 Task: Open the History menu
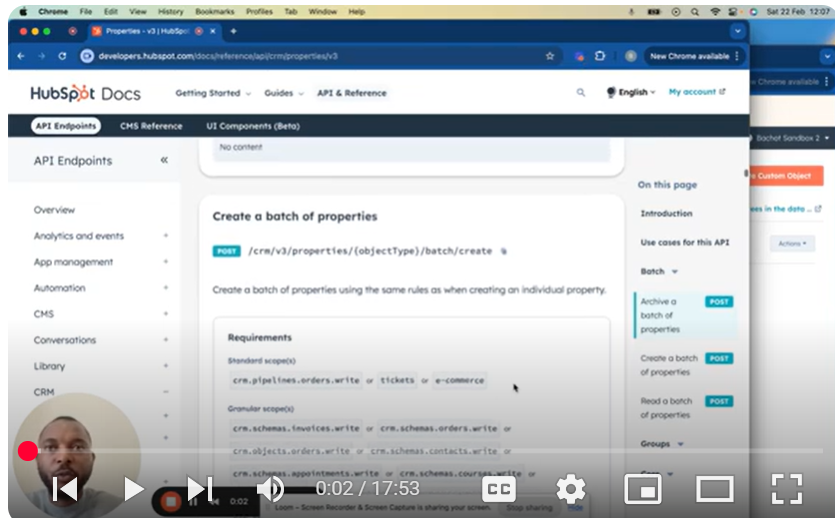tap(170, 11)
